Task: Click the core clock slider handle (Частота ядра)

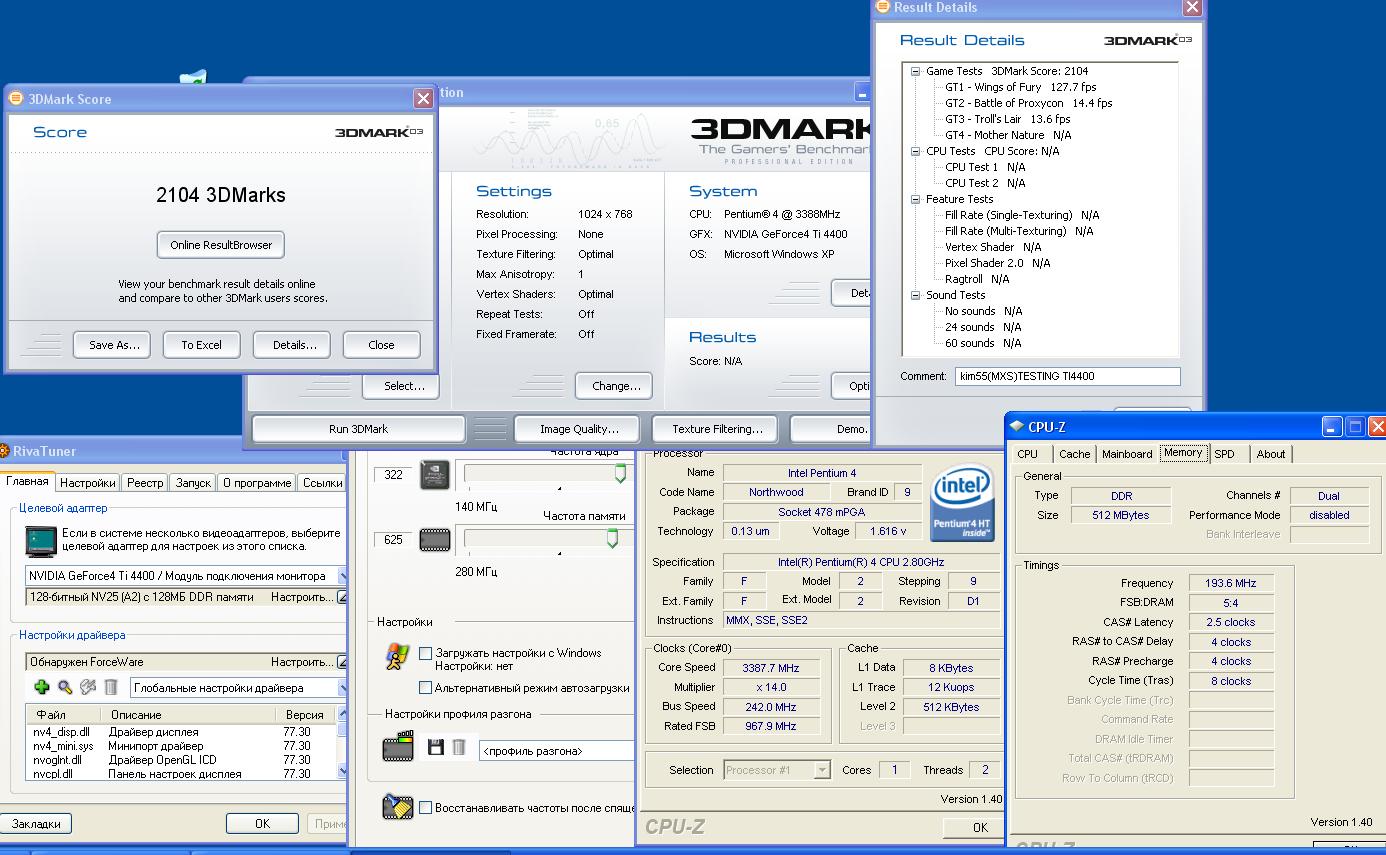Action: click(x=621, y=474)
